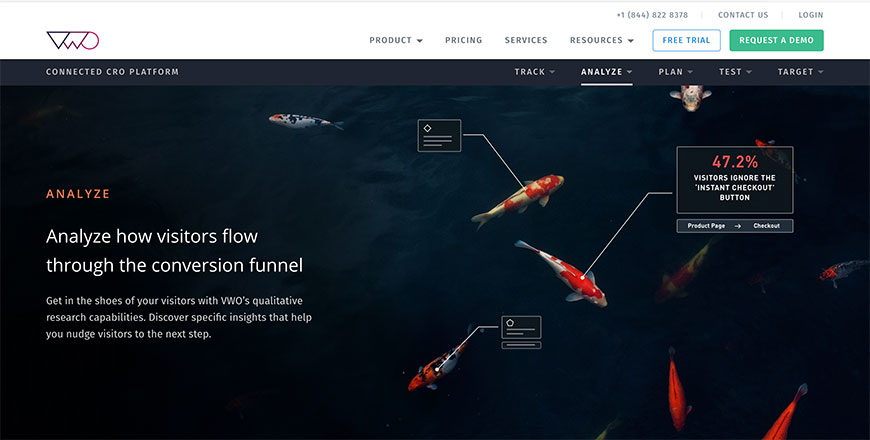The image size is (870, 440).
Task: Expand the Resources dropdown menu
Action: click(x=601, y=40)
